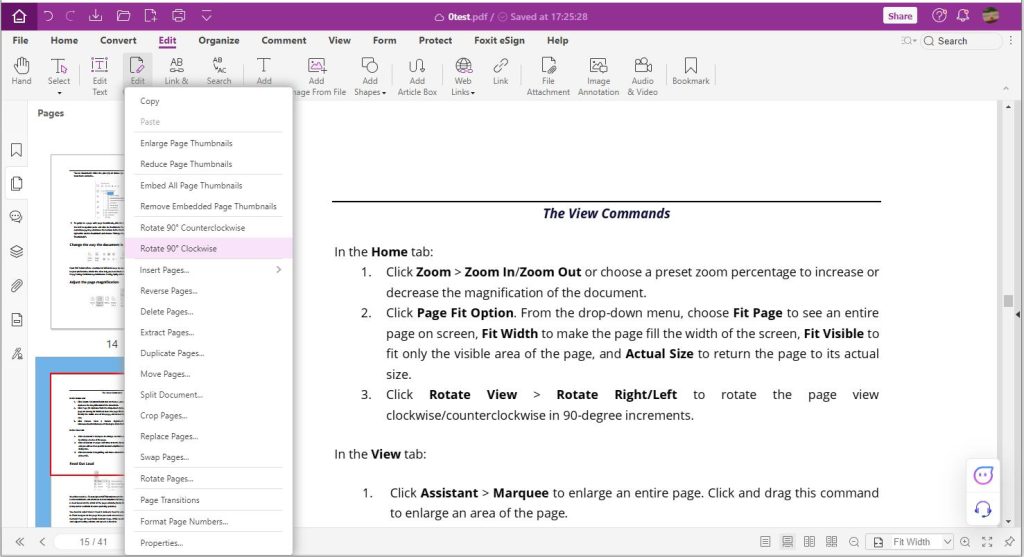Activate the Edit Text tool
Viewport: 1024px width, 557px height.
click(99, 76)
